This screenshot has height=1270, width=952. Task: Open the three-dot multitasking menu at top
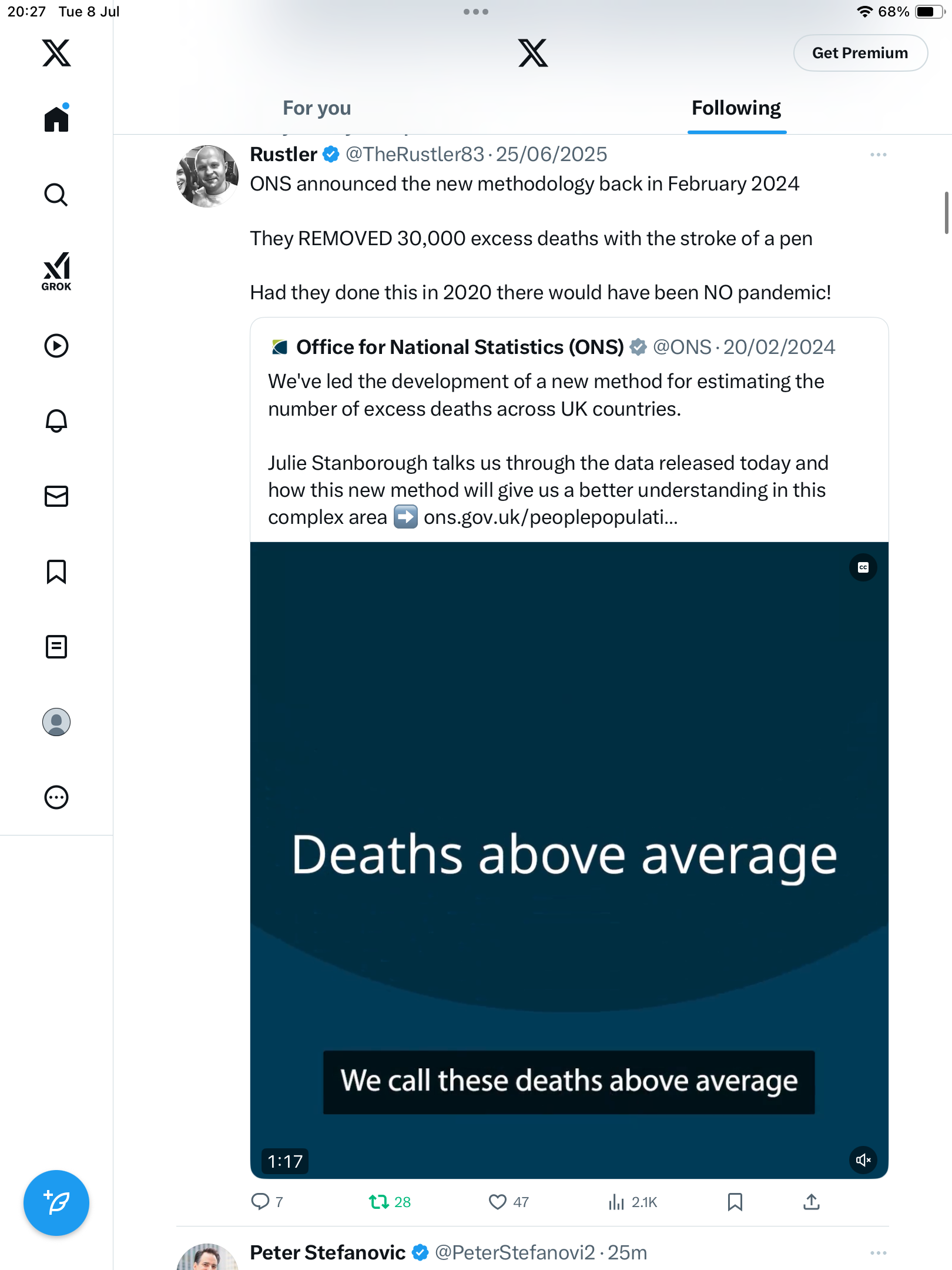[x=476, y=12]
